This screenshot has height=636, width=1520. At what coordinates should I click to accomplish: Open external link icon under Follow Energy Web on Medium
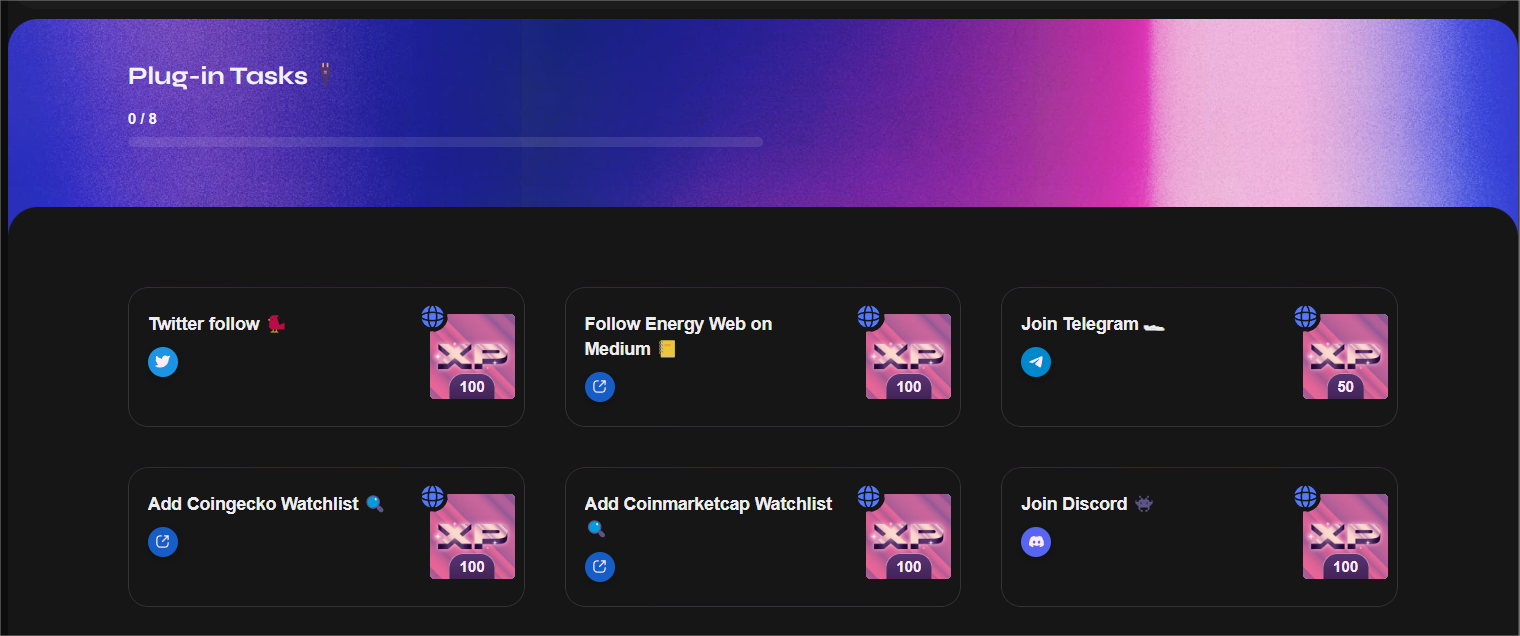(600, 386)
